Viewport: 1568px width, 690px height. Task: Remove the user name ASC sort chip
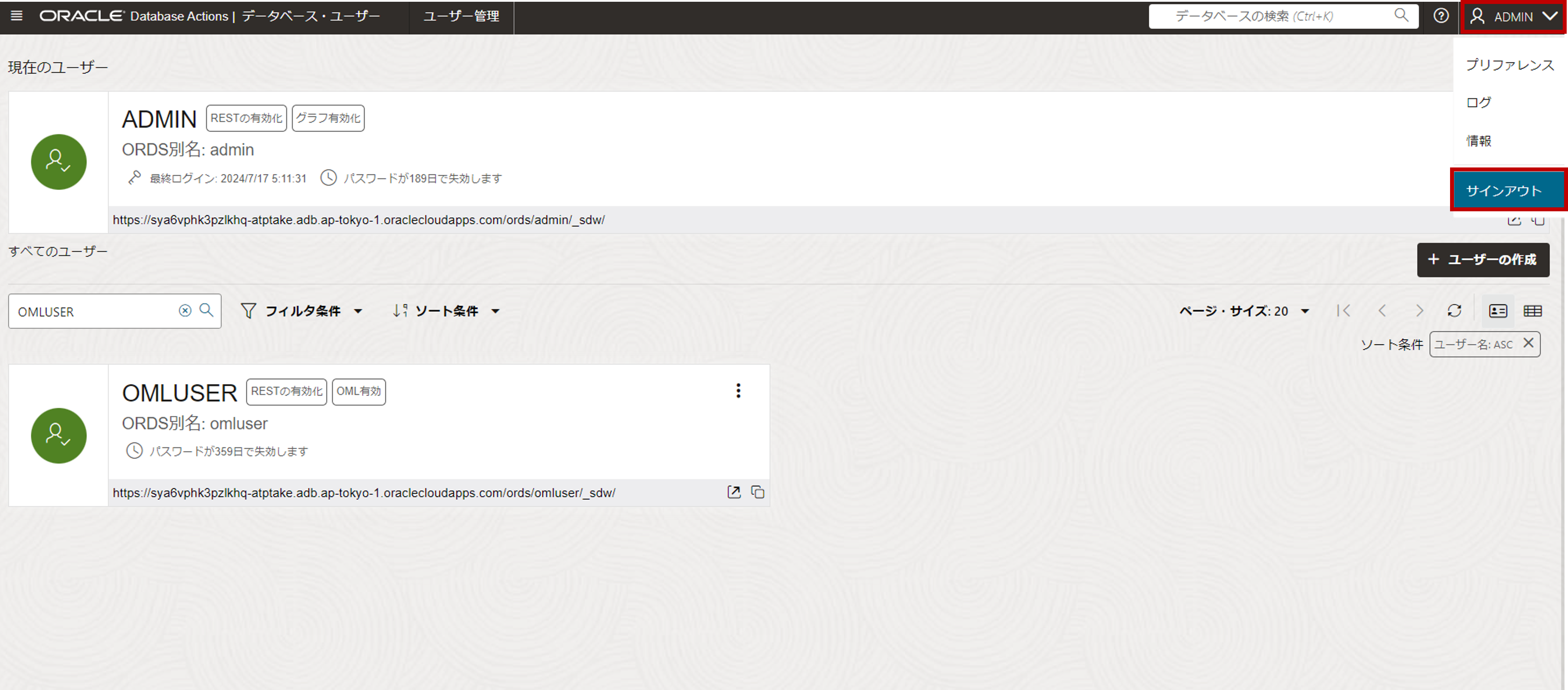[1529, 343]
